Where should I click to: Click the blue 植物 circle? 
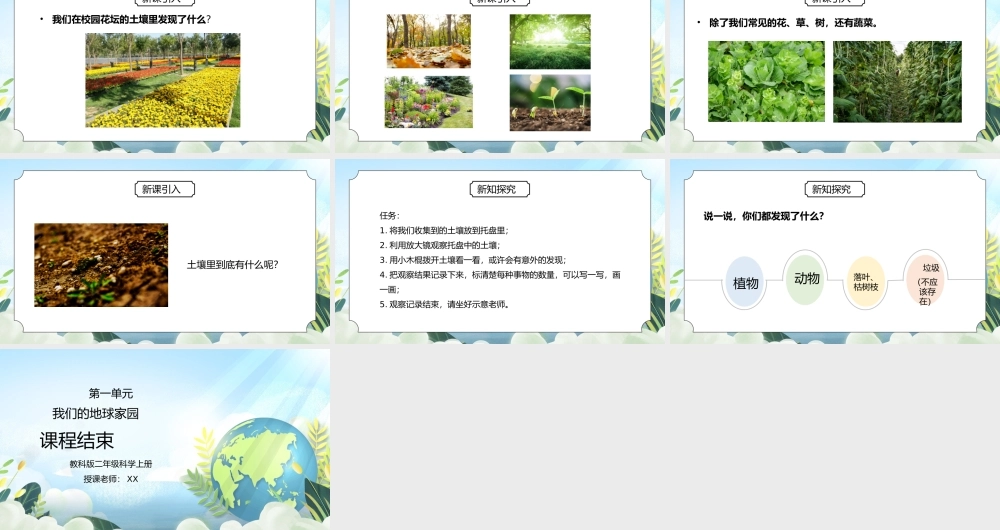coord(745,283)
